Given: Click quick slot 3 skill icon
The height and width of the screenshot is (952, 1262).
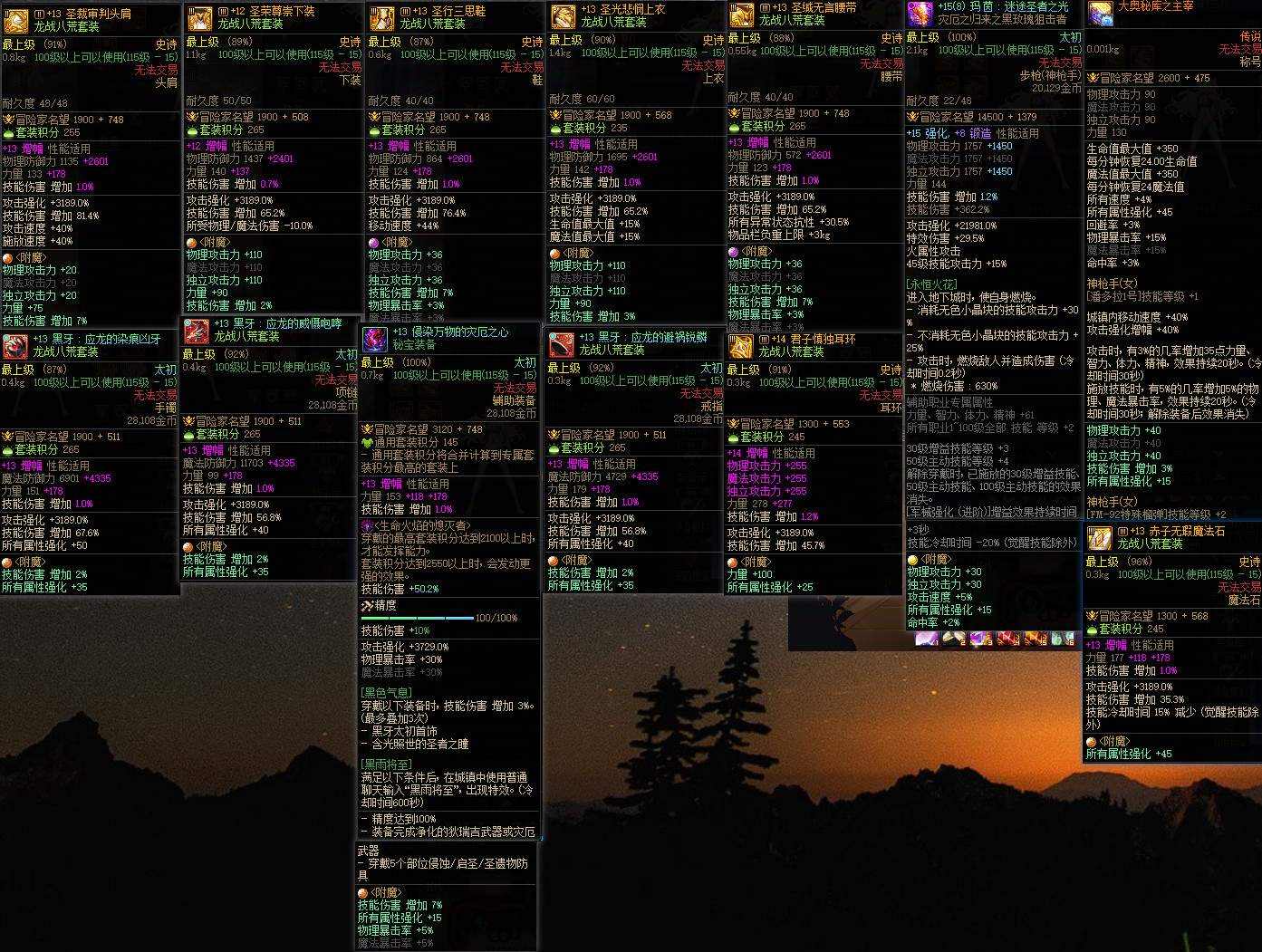Looking at the screenshot, I should point(981,639).
